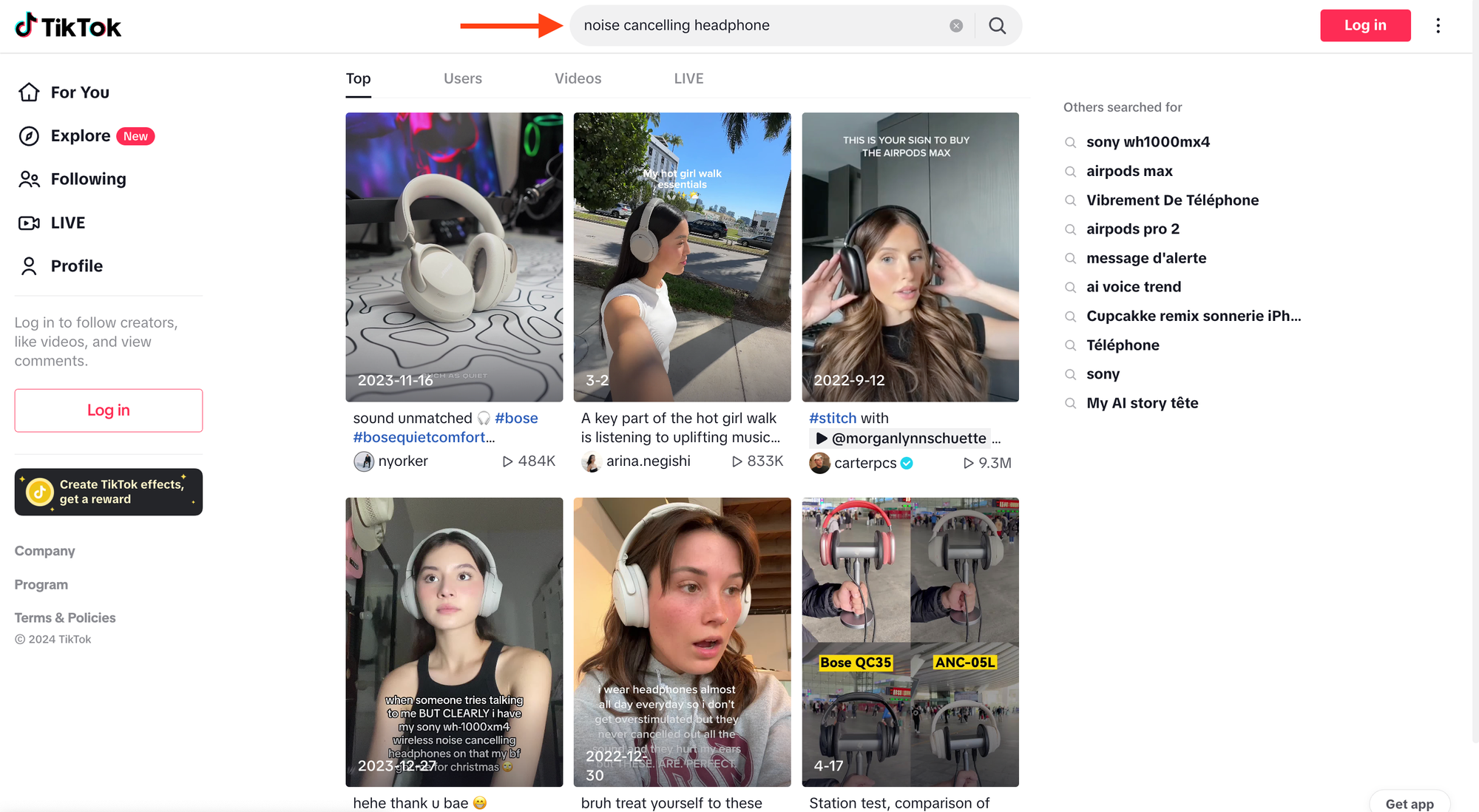Click the carterpcs username
Viewport: 1479px width, 812px height.
pos(865,463)
